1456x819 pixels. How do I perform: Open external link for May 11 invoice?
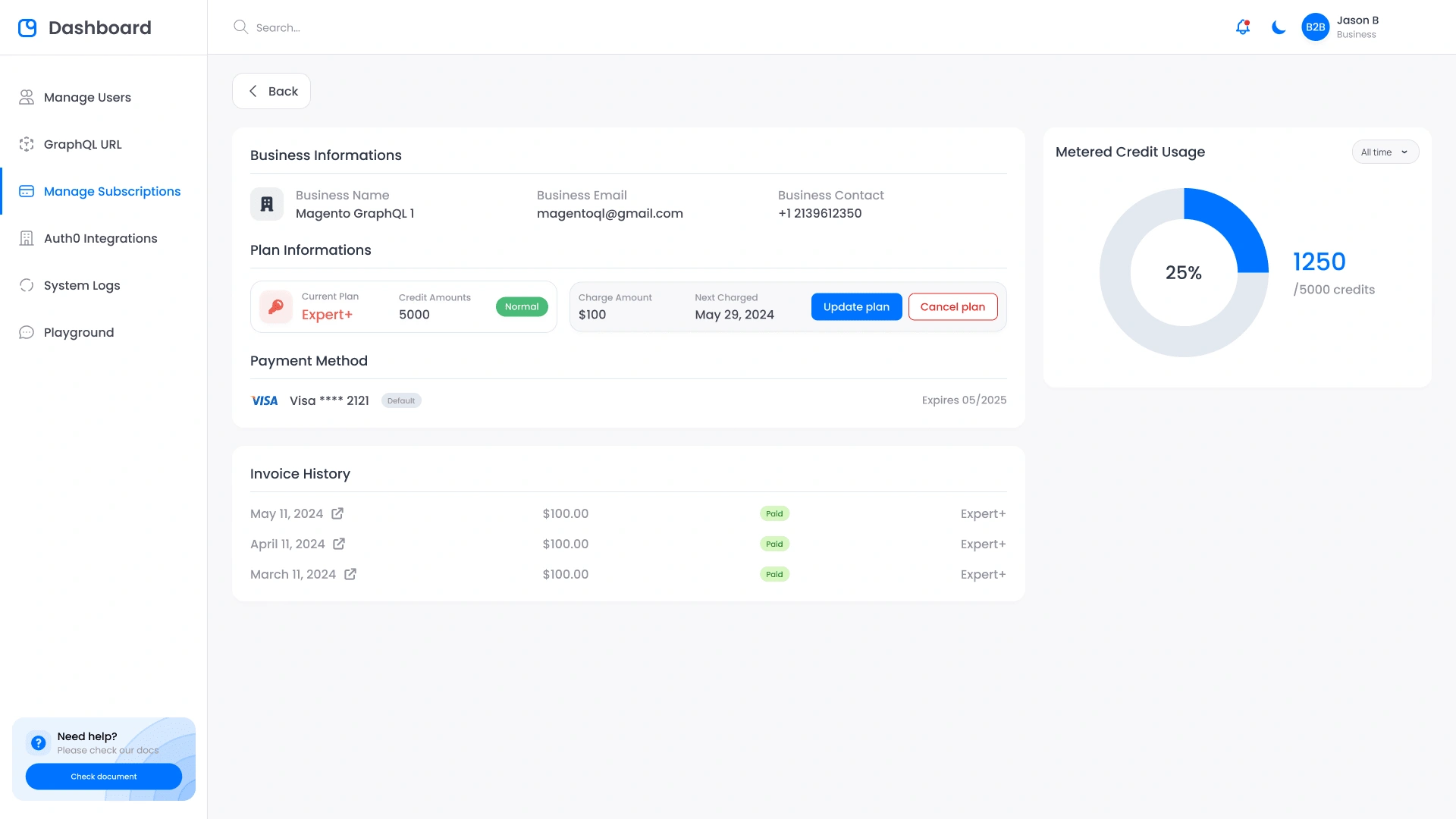[337, 513]
